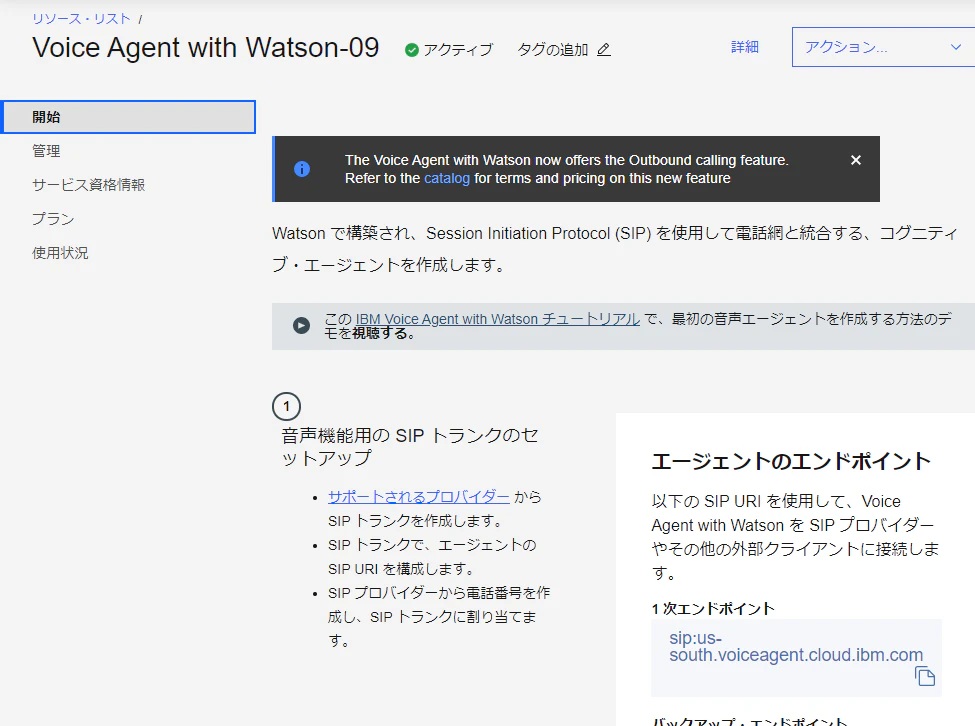This screenshot has height=726, width=975.
Task: Open the アクション dropdown menu
Action: point(883,47)
